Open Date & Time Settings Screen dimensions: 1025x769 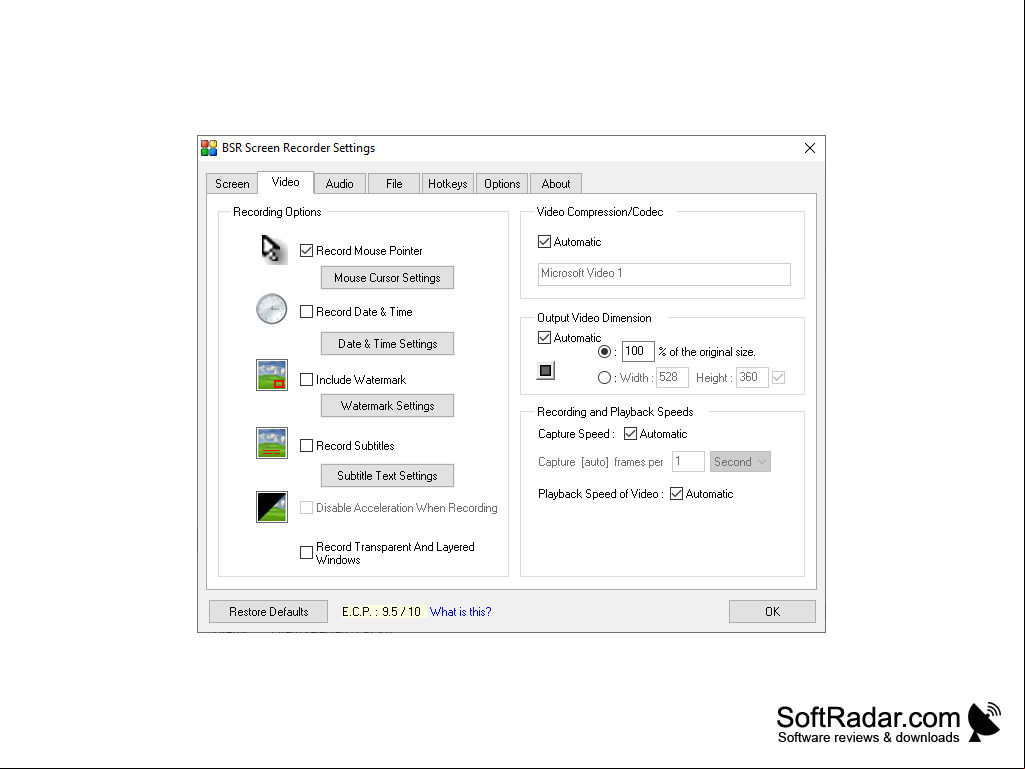pos(387,344)
